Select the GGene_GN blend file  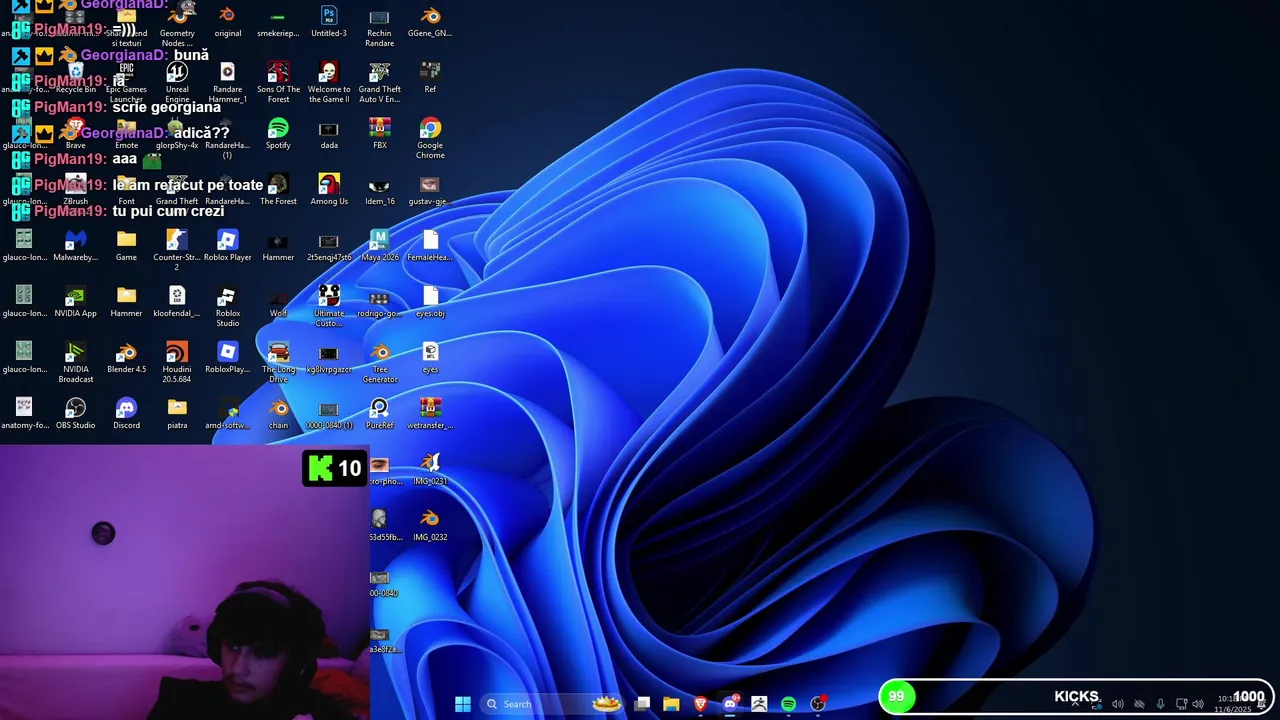click(430, 22)
